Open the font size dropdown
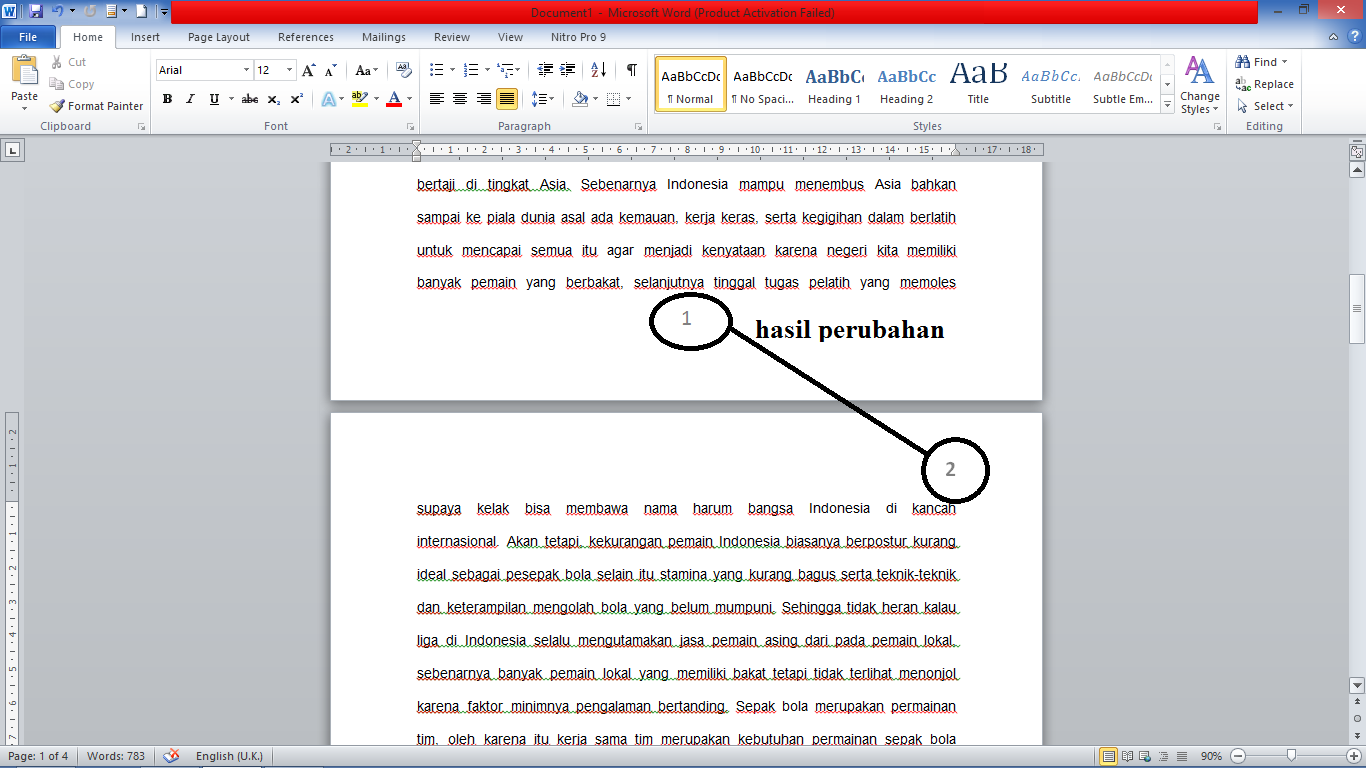1366x768 pixels. 290,70
